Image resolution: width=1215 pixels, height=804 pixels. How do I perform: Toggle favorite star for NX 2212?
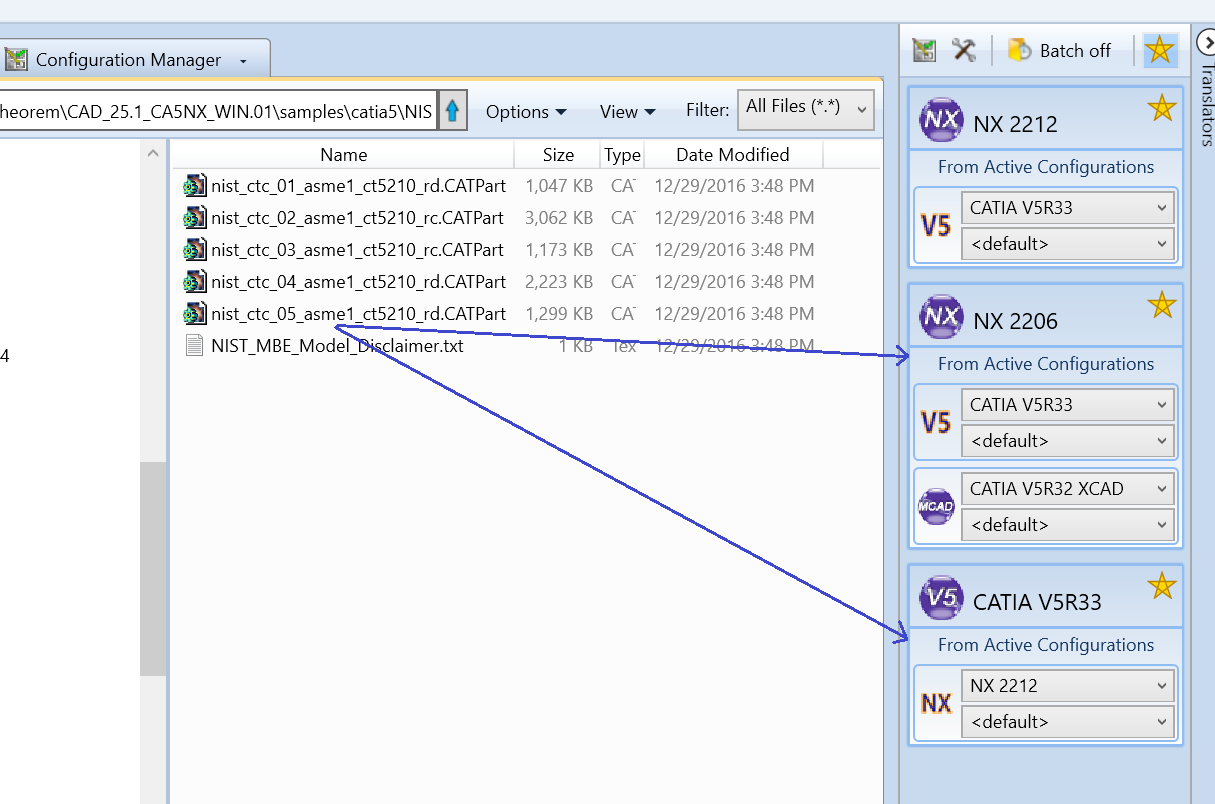pyautogui.click(x=1162, y=108)
